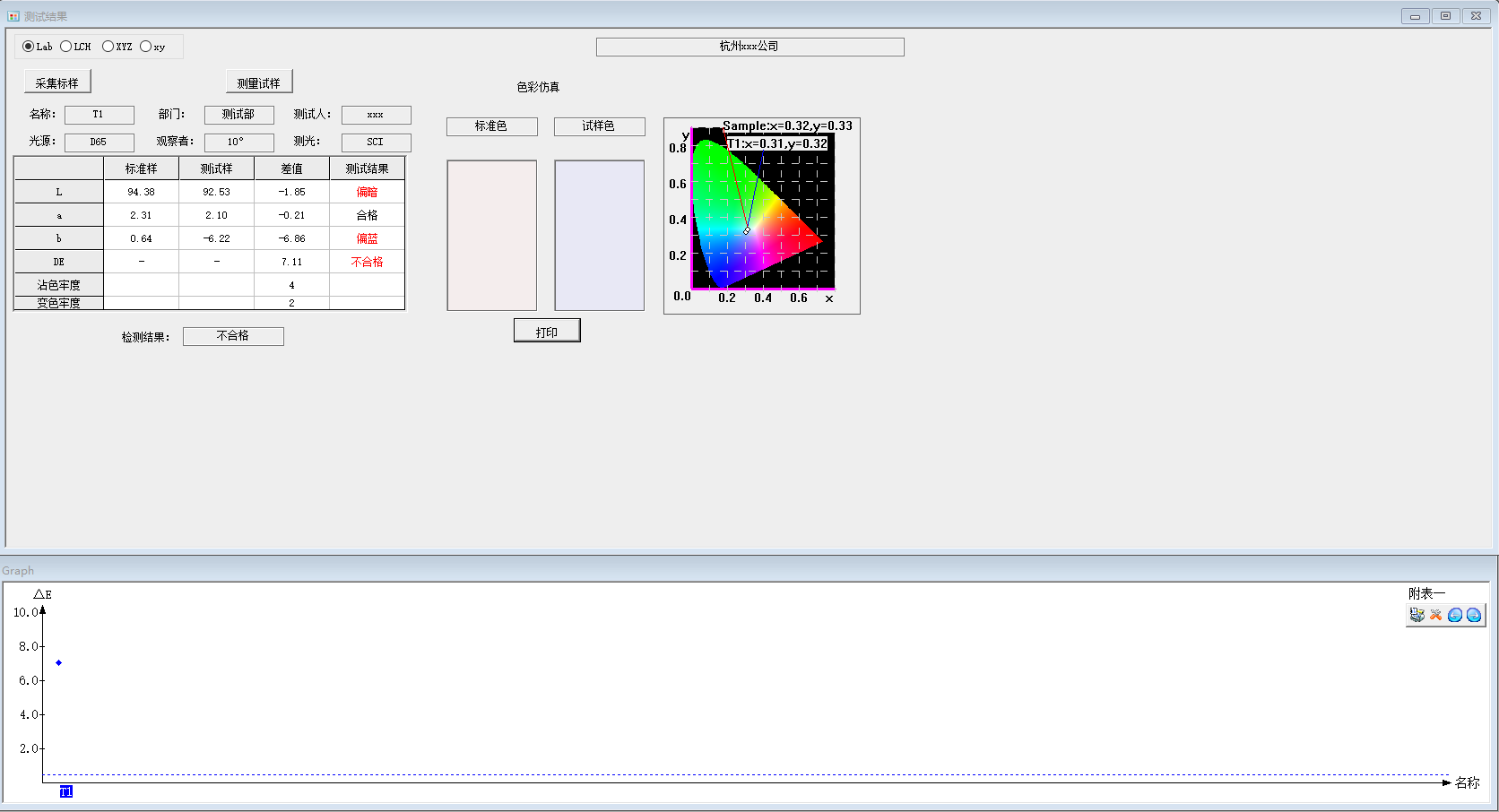1499x812 pixels.
Task: Click the blue left arrow icon
Action: tap(1455, 615)
